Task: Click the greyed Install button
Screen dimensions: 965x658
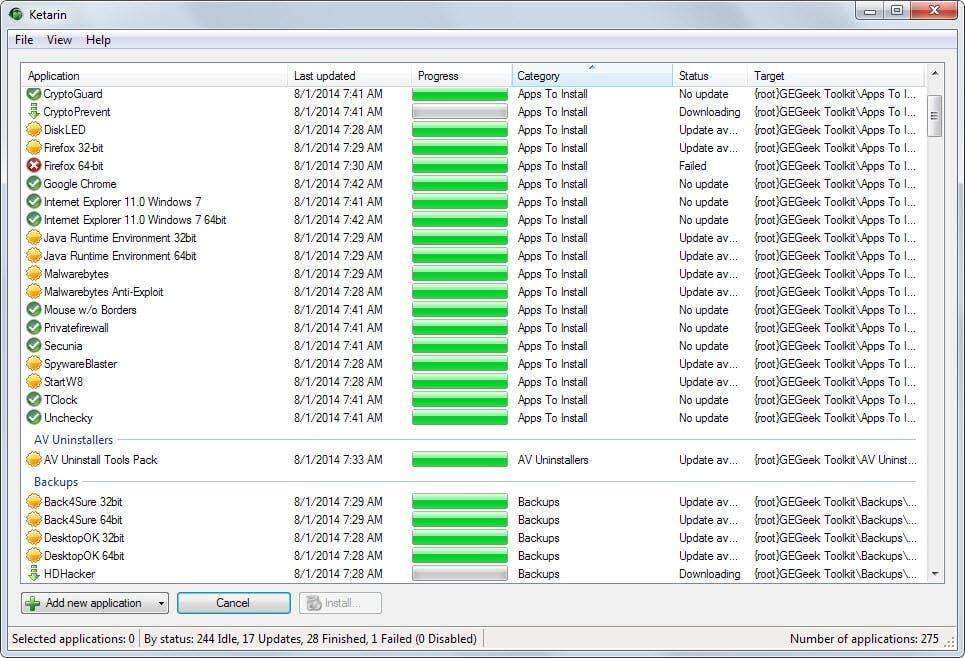Action: (340, 603)
